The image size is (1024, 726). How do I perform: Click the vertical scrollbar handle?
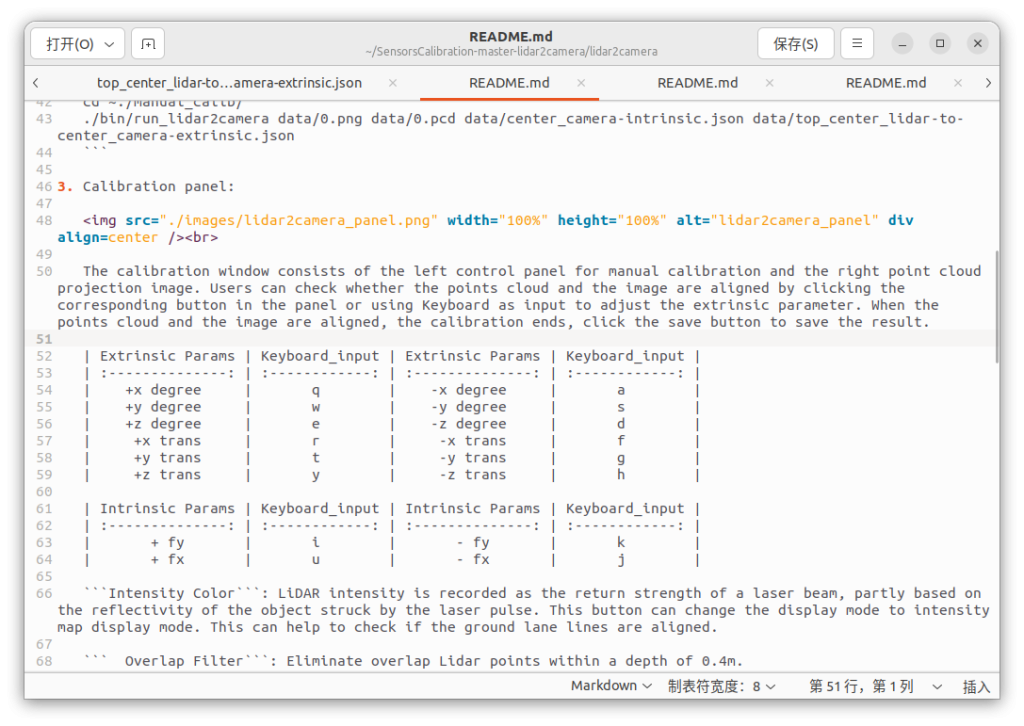pos(995,305)
